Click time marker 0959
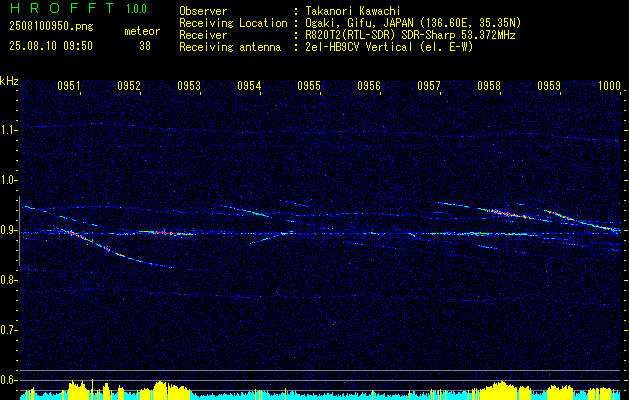This screenshot has width=629, height=400. [x=549, y=85]
